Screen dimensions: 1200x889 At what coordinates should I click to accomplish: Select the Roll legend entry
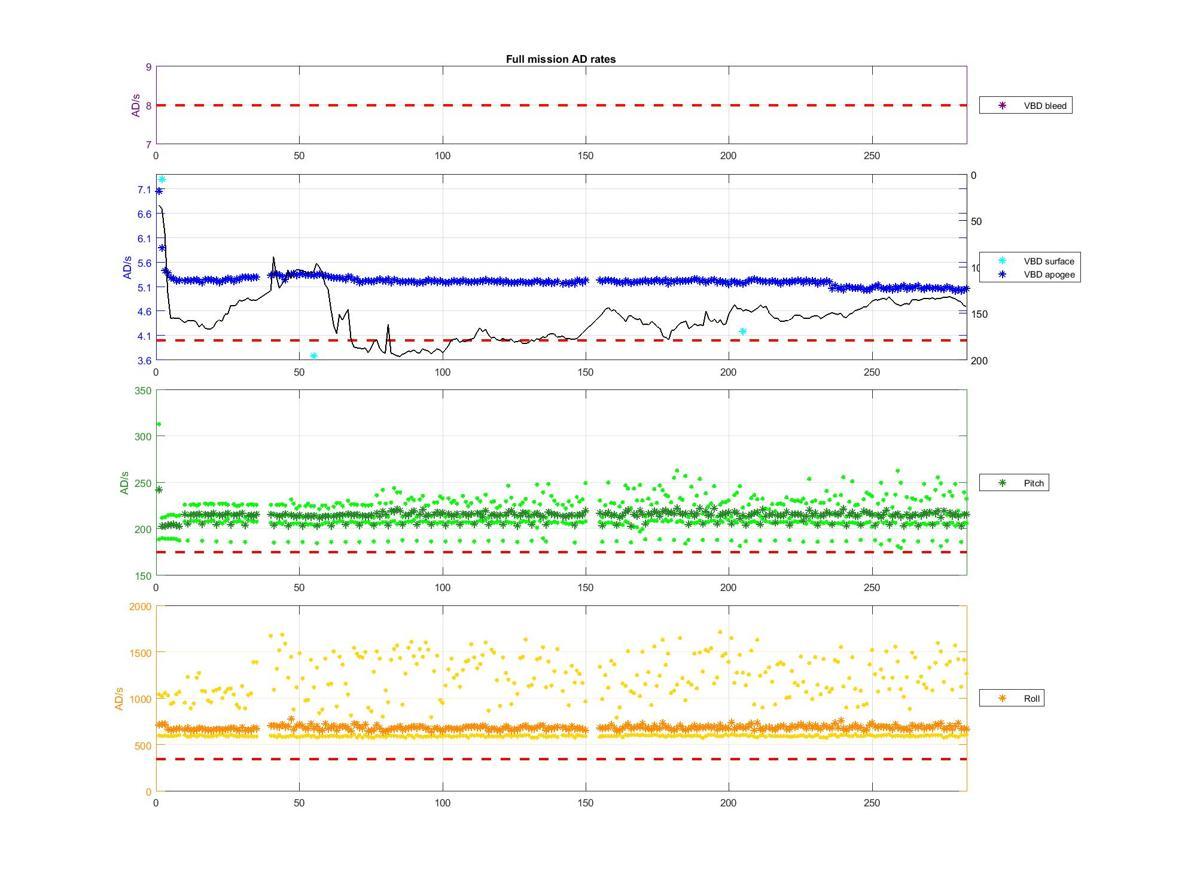(1013, 698)
